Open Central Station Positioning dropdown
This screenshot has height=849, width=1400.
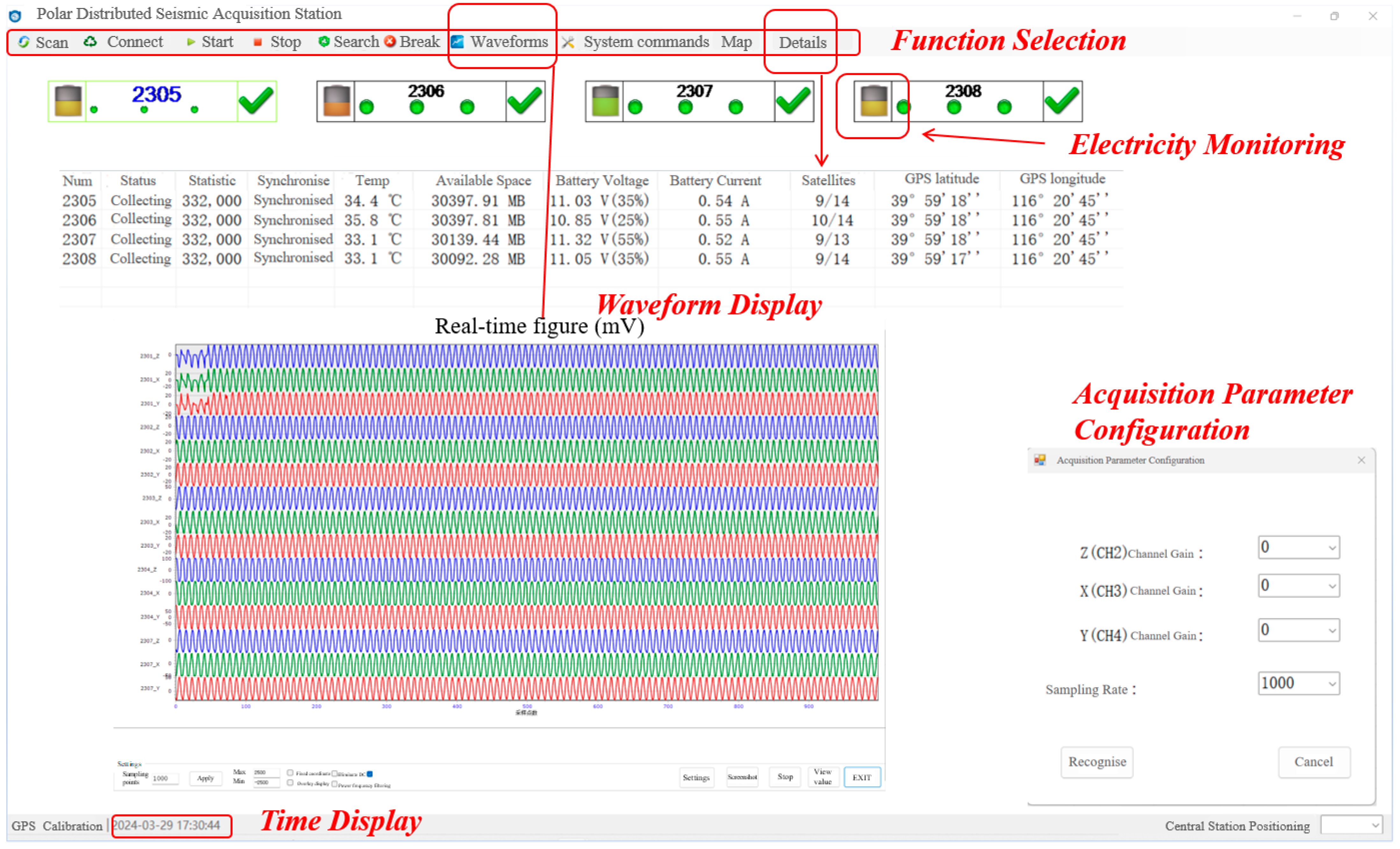(x=1375, y=825)
